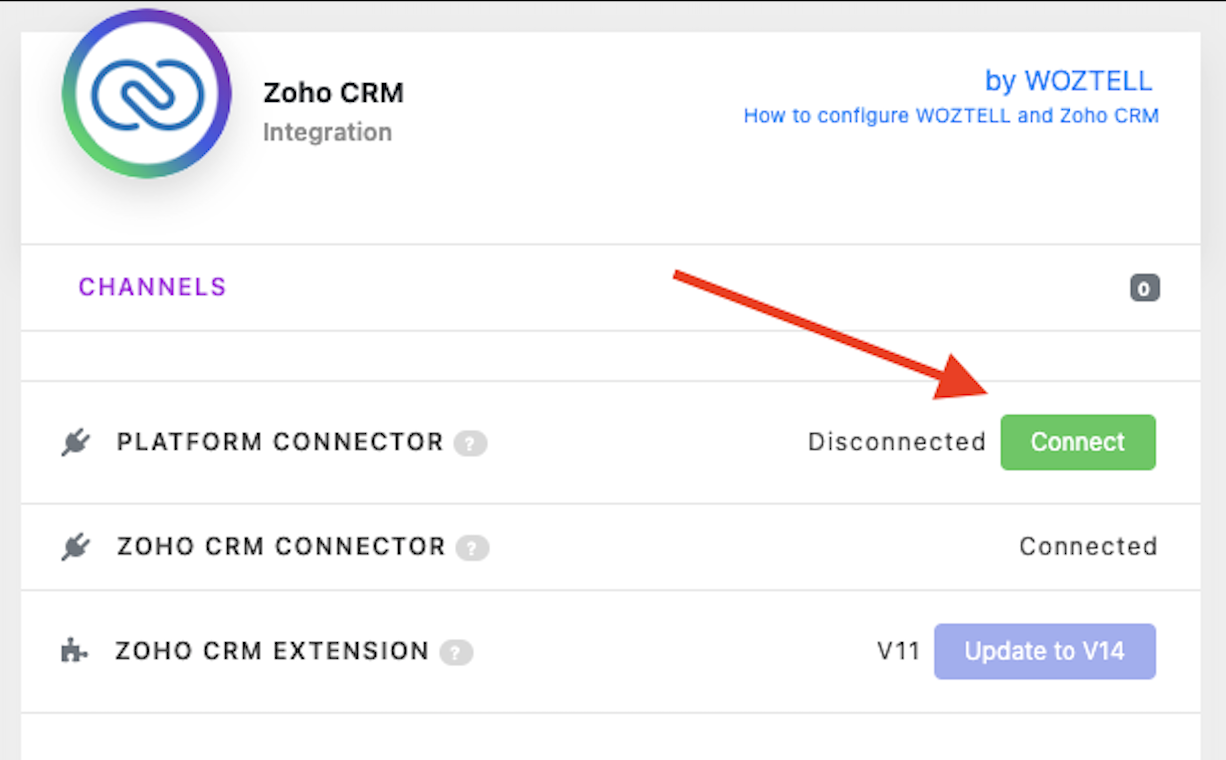Open the by WOZTELL link
Viewport: 1226px width, 760px height.
[1069, 81]
